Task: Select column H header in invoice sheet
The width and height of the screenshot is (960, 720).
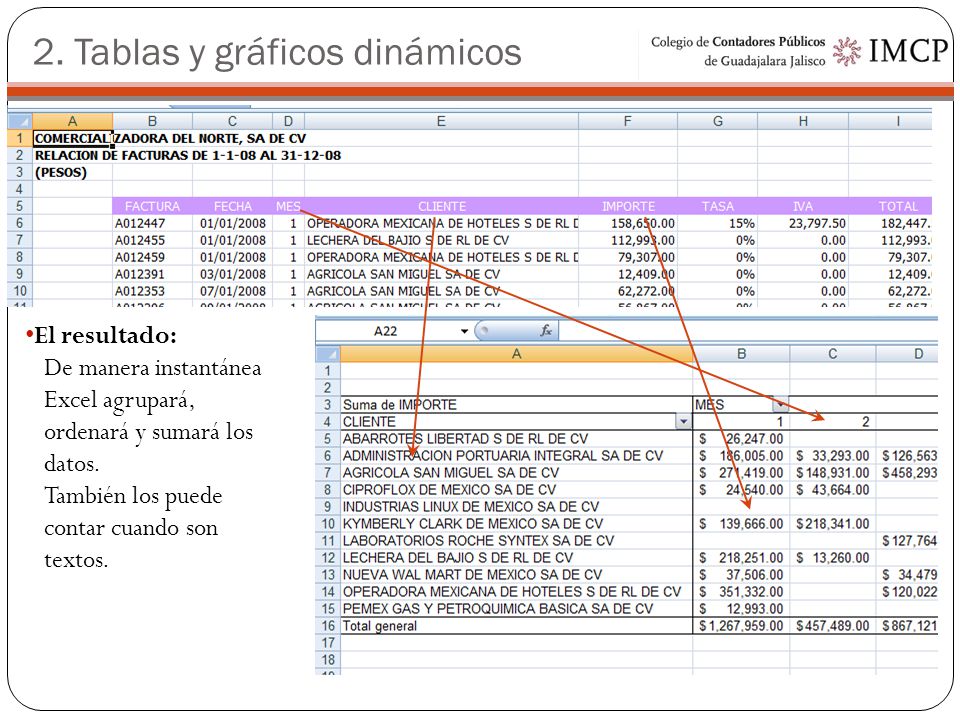Action: tap(803, 121)
